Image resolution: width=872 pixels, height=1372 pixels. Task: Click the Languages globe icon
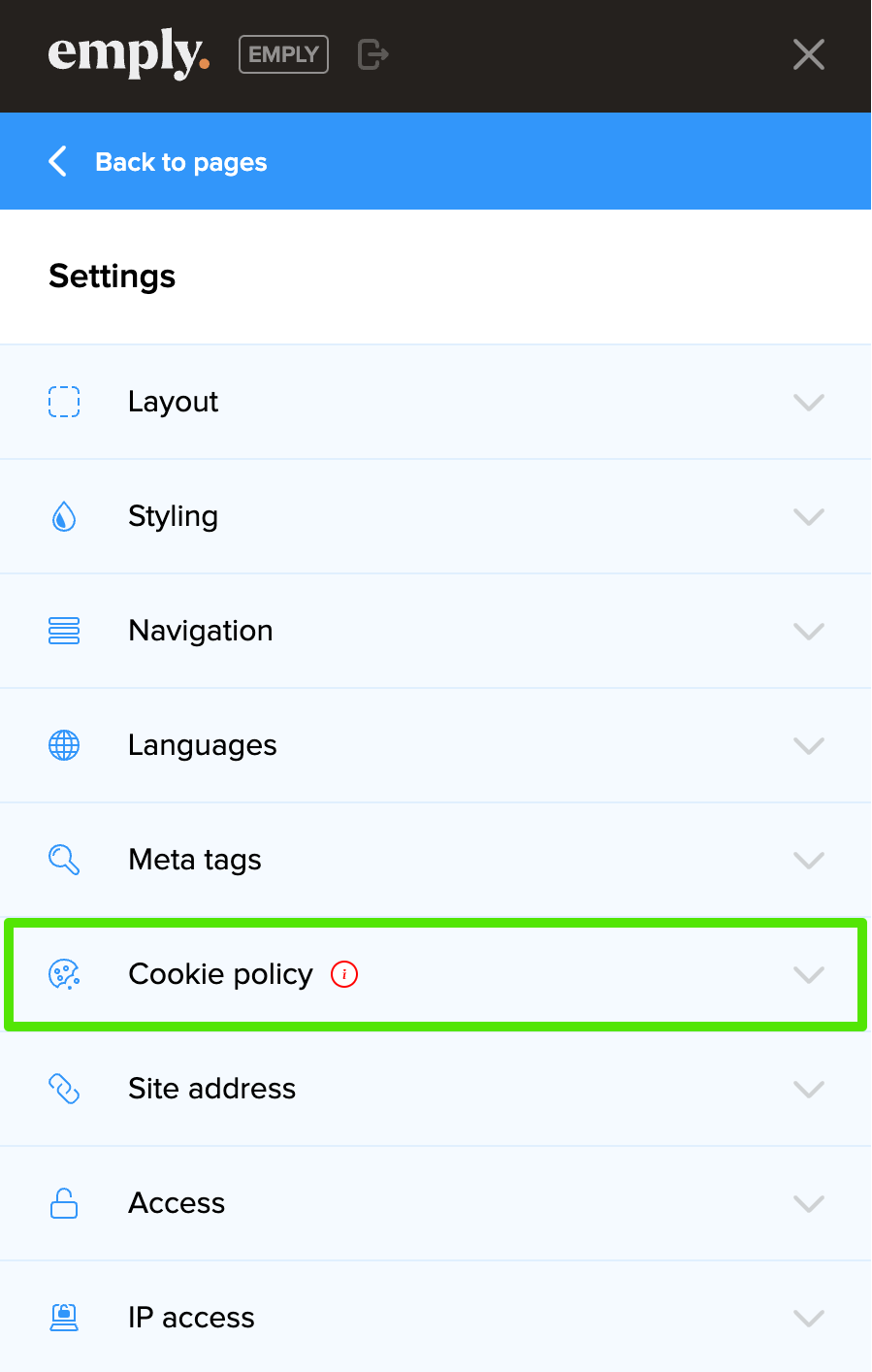(64, 745)
